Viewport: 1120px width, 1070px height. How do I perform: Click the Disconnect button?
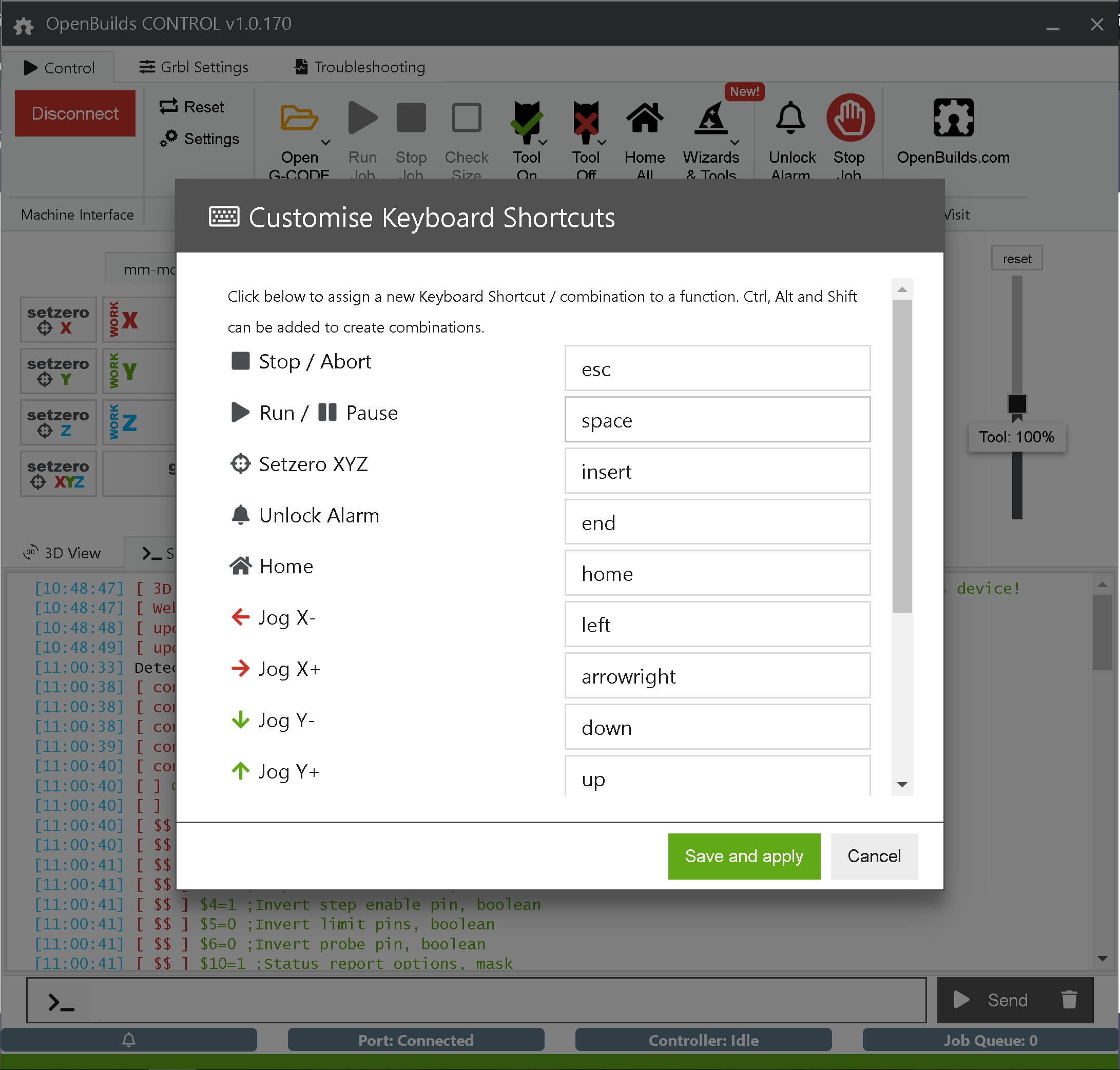75,113
